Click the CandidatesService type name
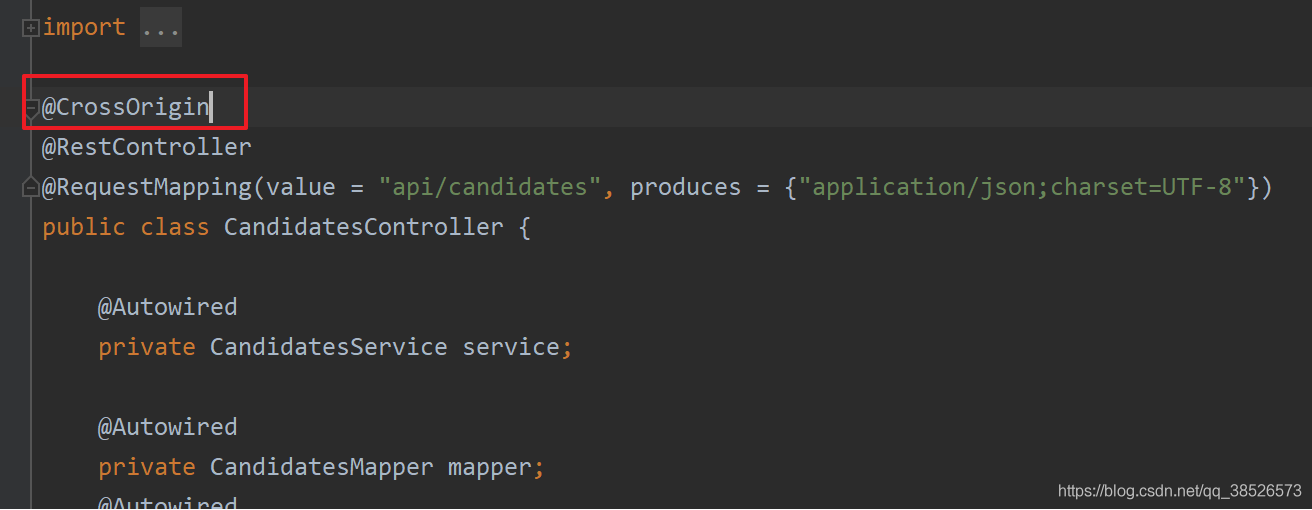 329,347
